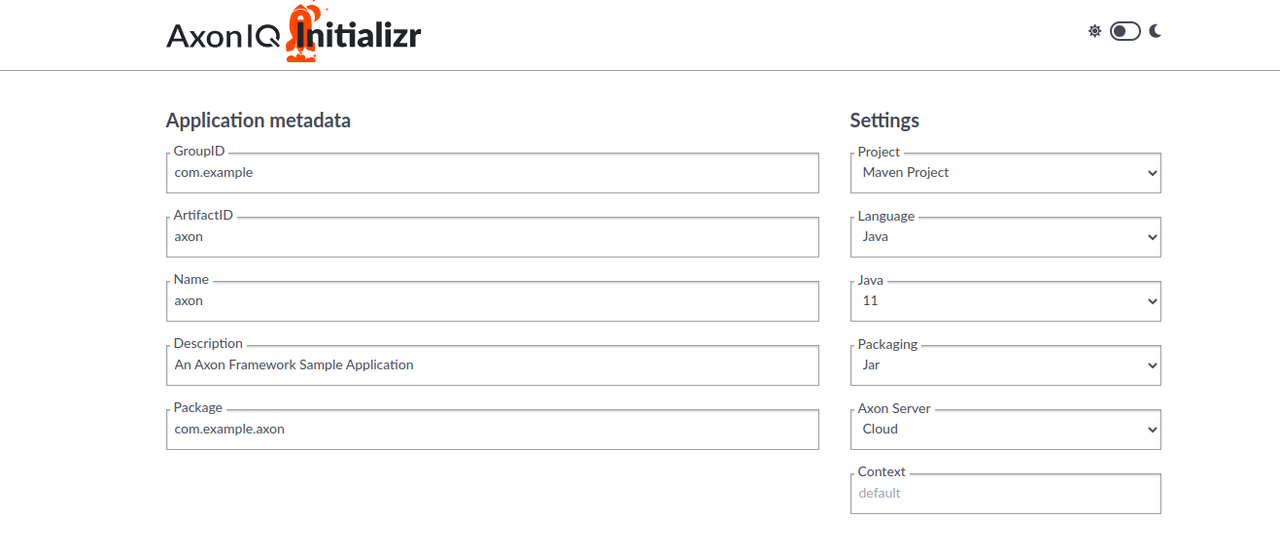Click the Application metadata heading
Screen dimensions: 1280x554
point(258,121)
